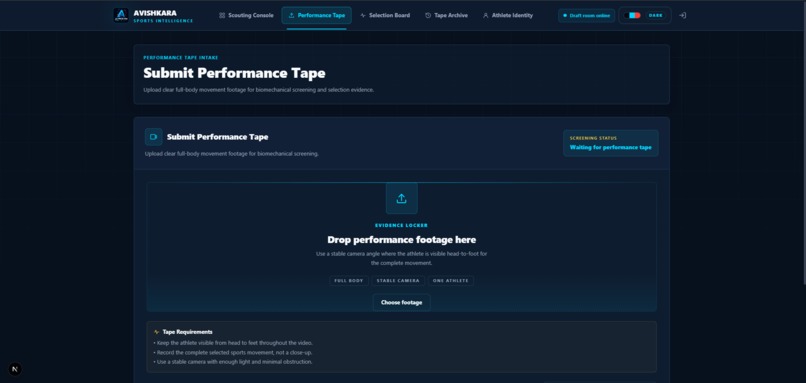Click the Avishkara logo icon
Viewport: 806px width, 383px height.
121,15
